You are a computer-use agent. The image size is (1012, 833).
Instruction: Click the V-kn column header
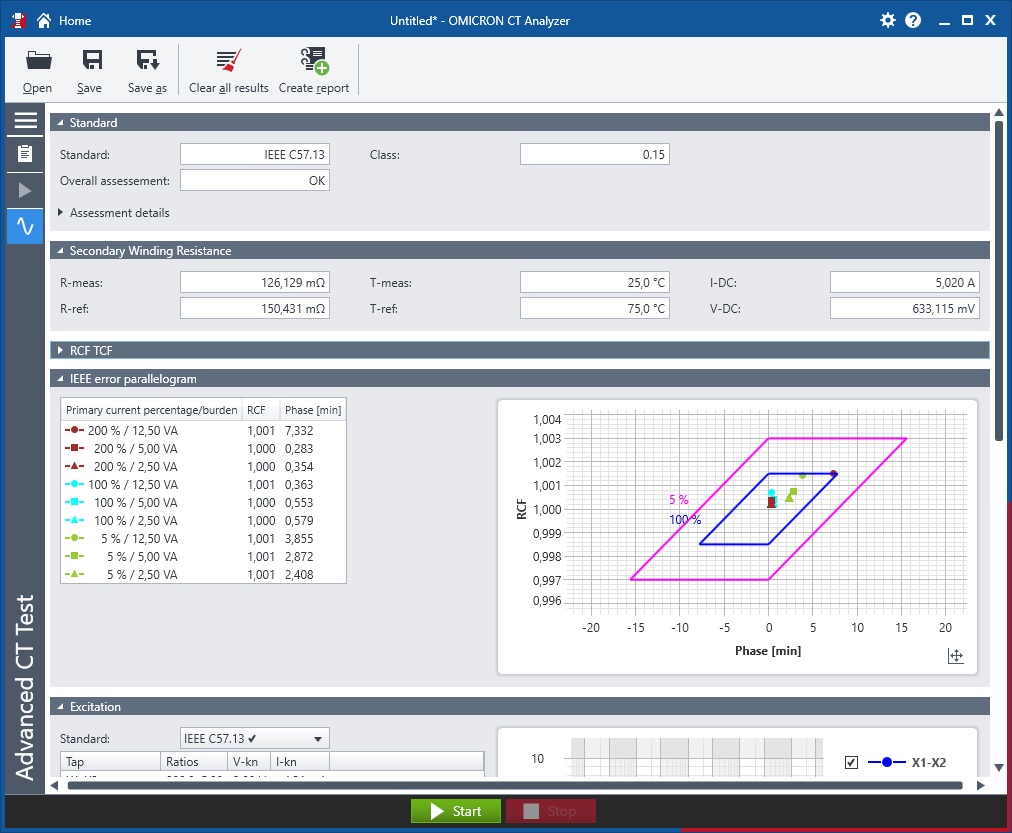tap(248, 762)
